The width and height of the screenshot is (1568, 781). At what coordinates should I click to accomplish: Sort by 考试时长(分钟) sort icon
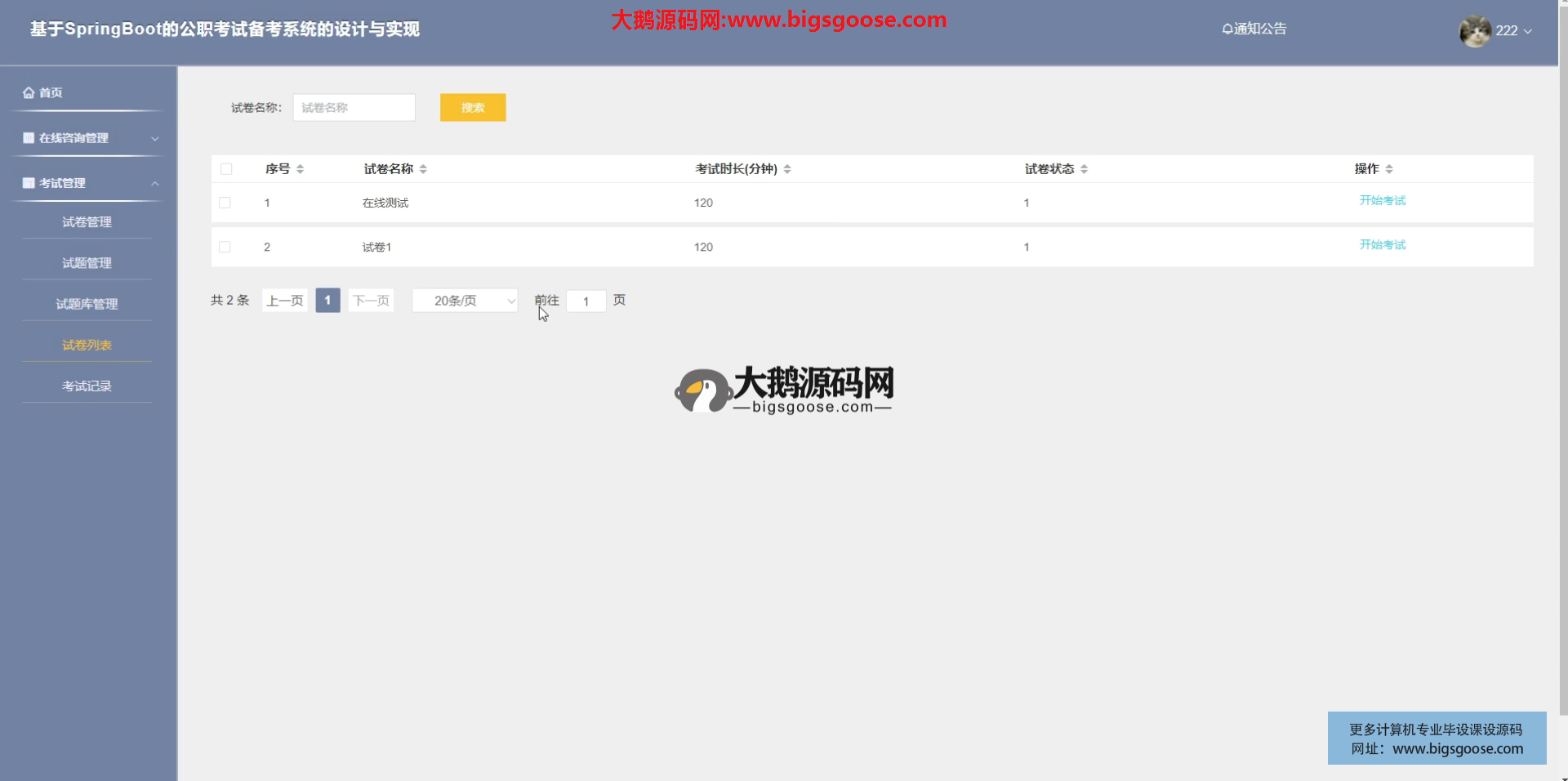point(787,169)
